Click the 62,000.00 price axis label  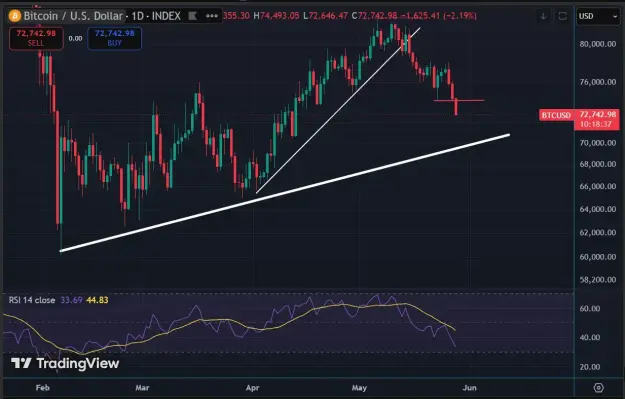click(x=597, y=232)
